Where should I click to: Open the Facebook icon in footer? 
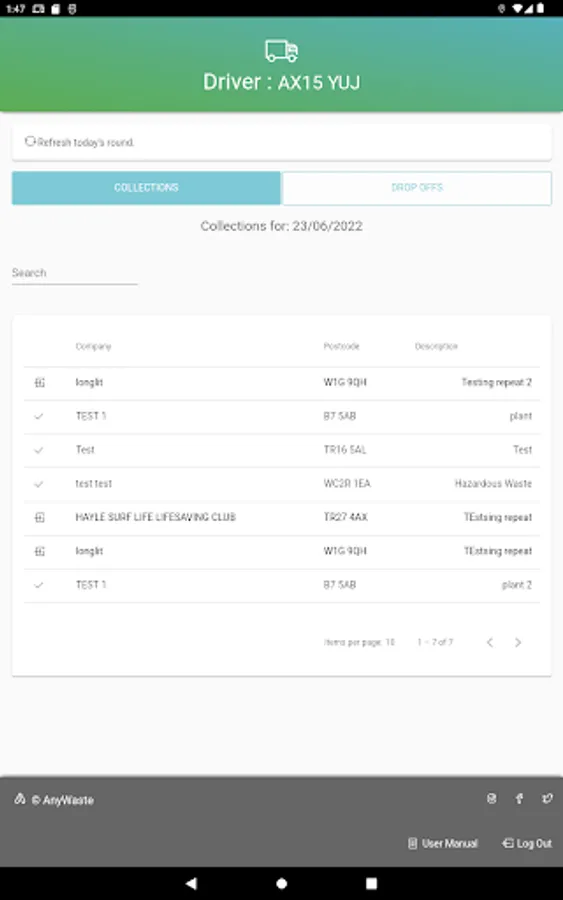(519, 798)
